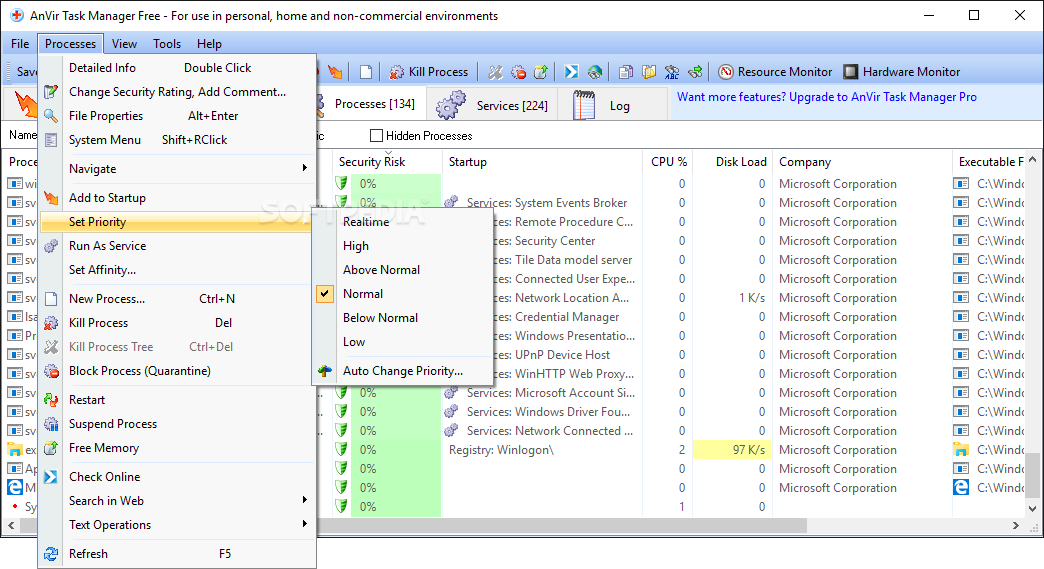1044x569 pixels.
Task: Open Hardware Monitor from toolbar
Action: 902,72
